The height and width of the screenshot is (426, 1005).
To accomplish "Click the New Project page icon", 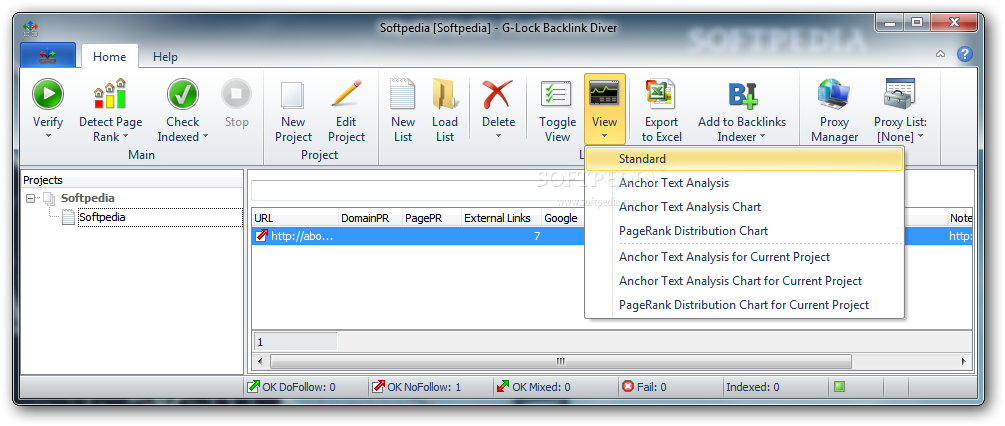I will (x=293, y=95).
